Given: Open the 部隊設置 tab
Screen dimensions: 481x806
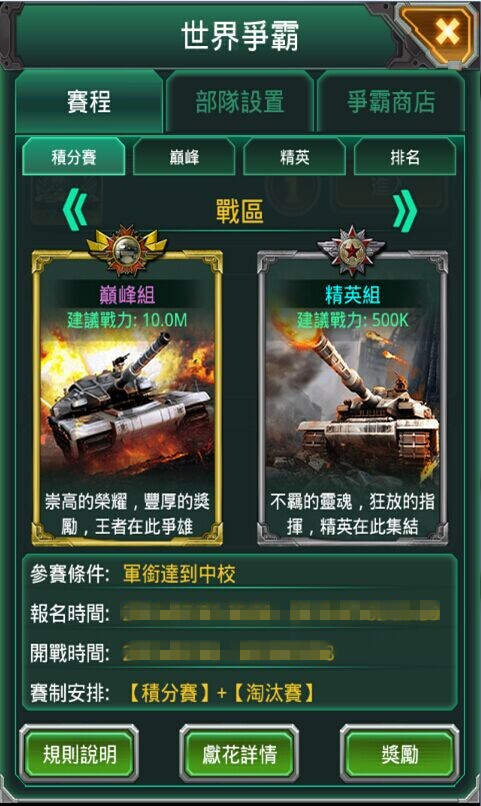Looking at the screenshot, I should (239, 101).
